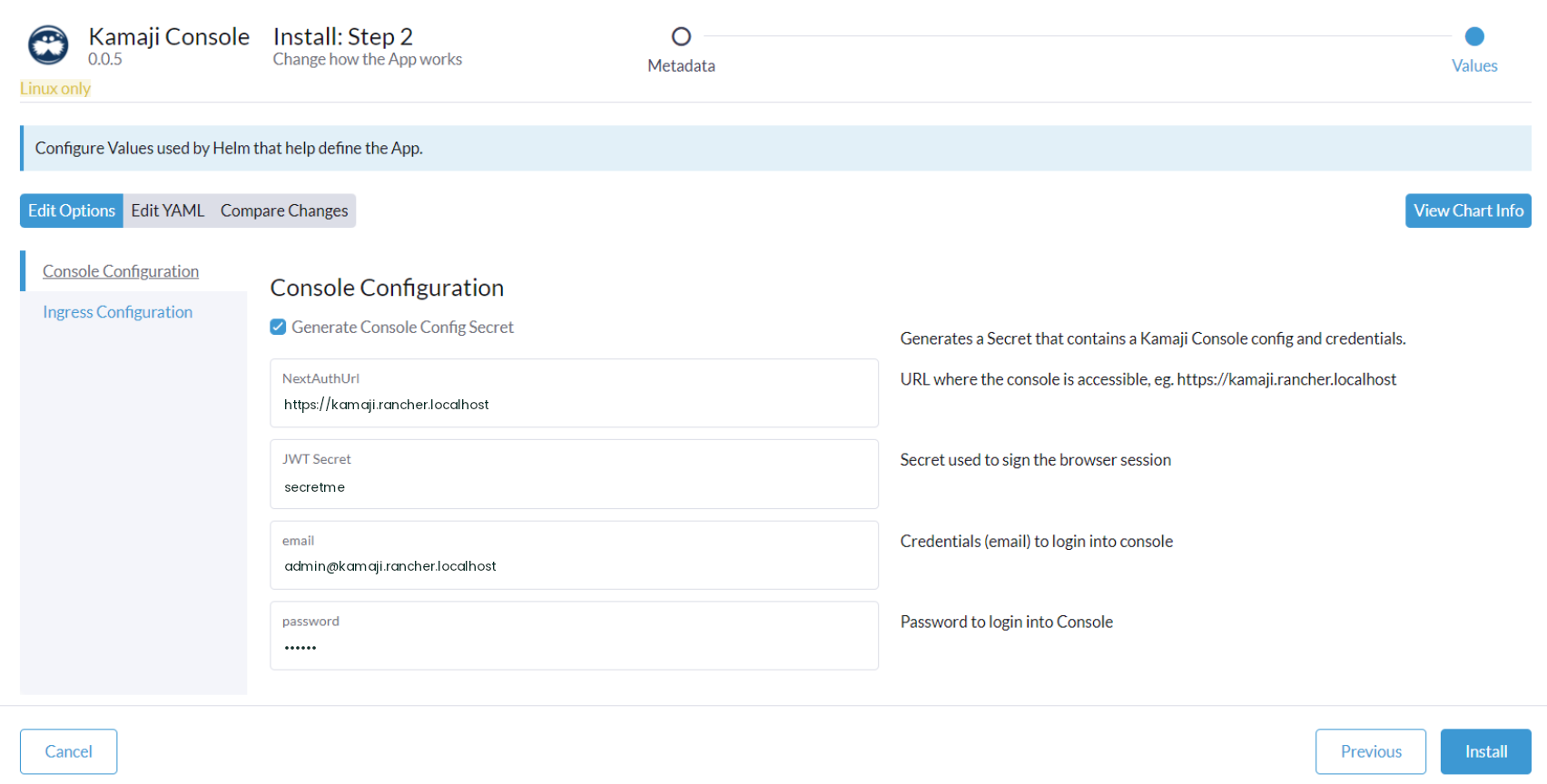The image size is (1547, 784).
Task: Click the Install button
Action: point(1486,751)
